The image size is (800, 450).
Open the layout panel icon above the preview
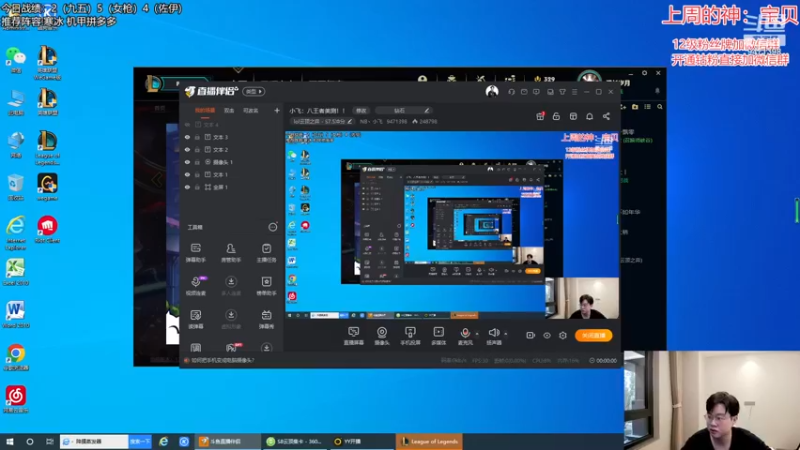(573, 116)
